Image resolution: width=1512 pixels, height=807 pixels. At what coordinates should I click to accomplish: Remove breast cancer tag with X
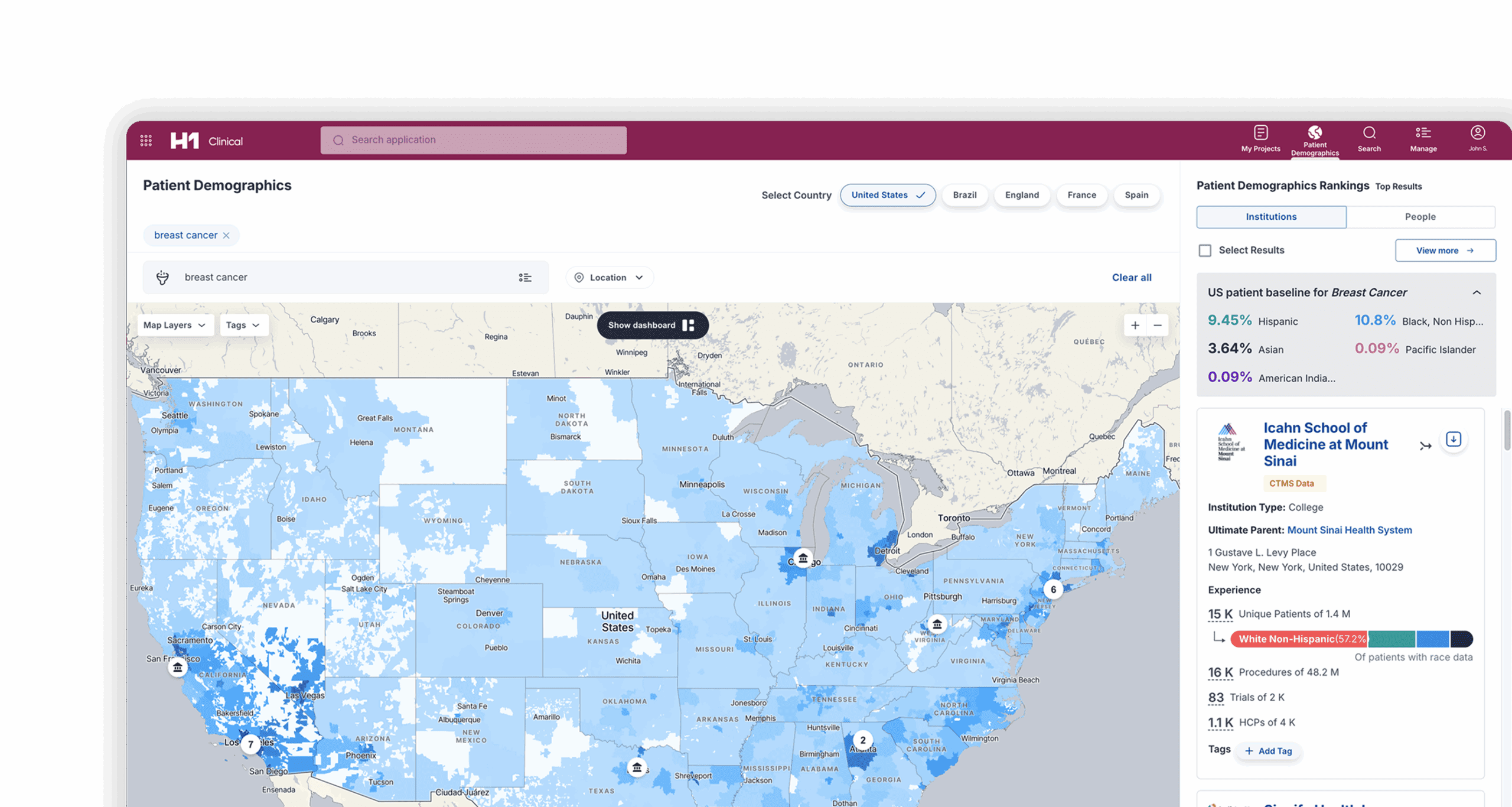coord(226,236)
